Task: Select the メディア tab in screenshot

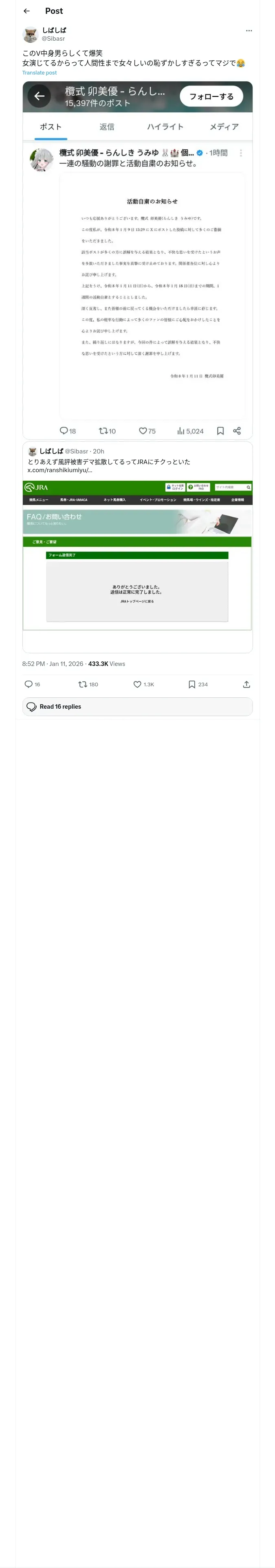Action: point(224,127)
